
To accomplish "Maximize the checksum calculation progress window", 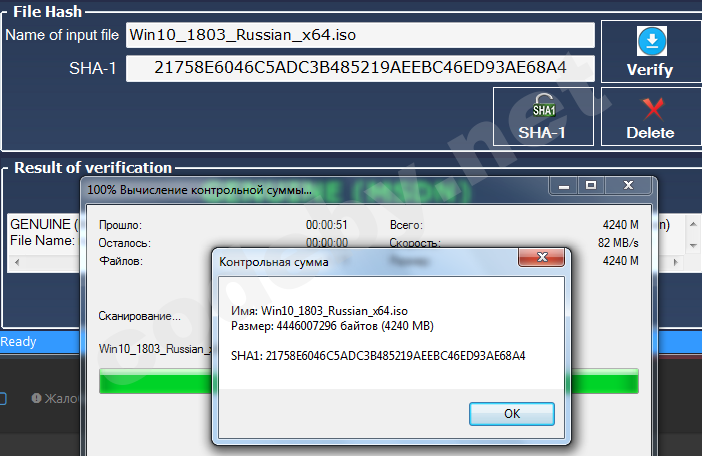I will (x=591, y=186).
